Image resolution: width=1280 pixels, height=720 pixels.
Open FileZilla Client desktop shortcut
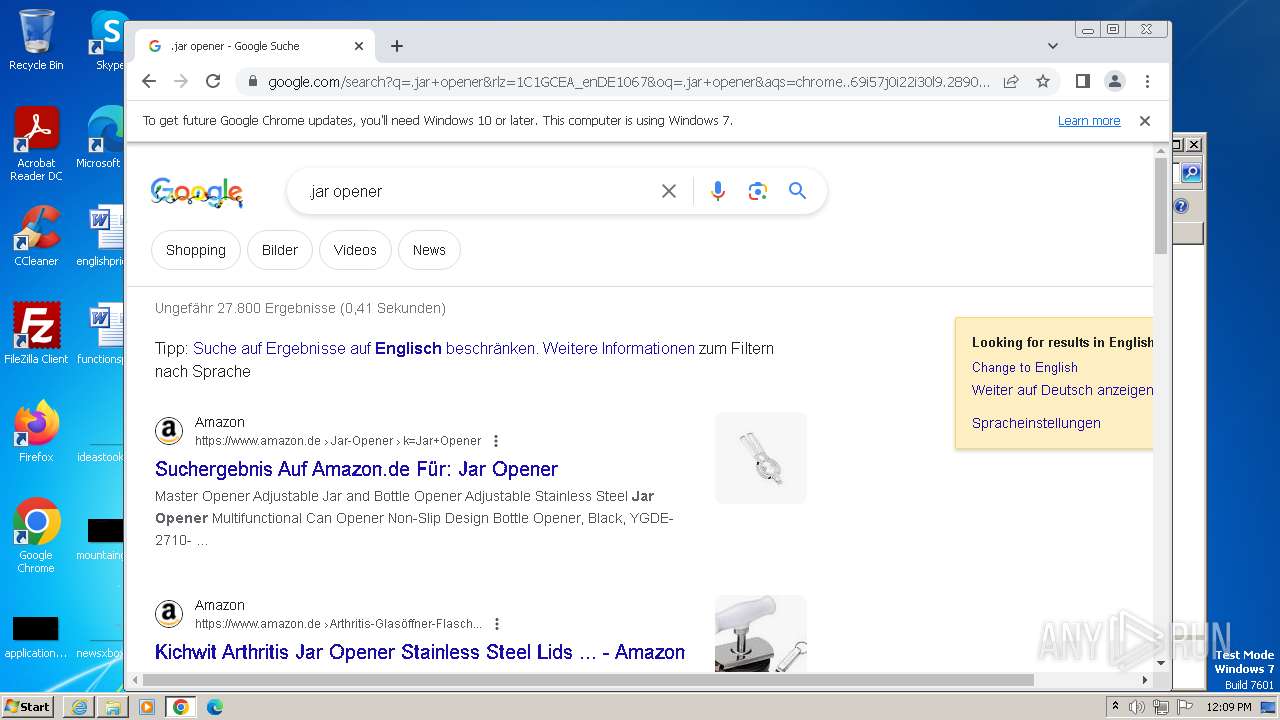click(36, 333)
